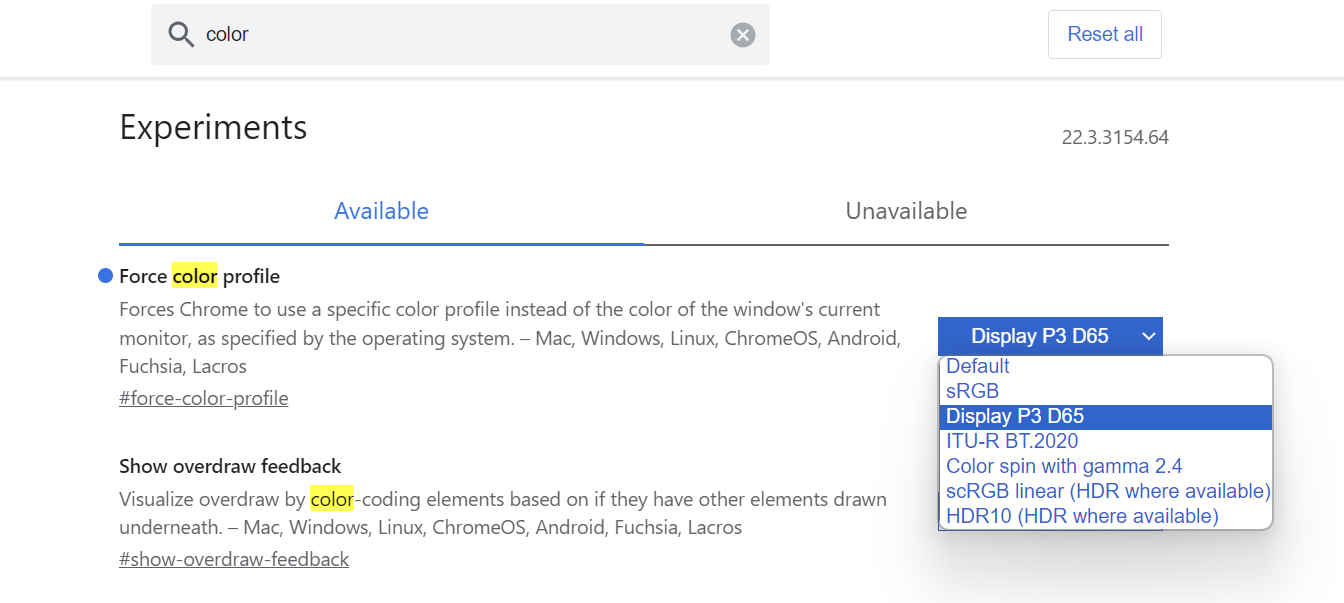Select highlighted Display P3 D65 option
The width and height of the screenshot is (1344, 603).
pos(1015,416)
